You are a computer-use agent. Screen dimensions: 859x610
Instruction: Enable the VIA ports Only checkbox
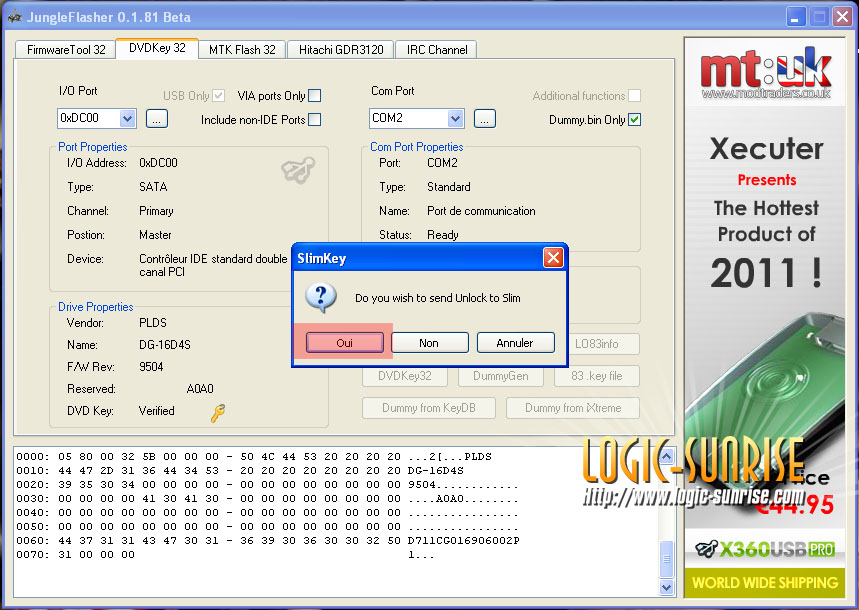click(314, 95)
